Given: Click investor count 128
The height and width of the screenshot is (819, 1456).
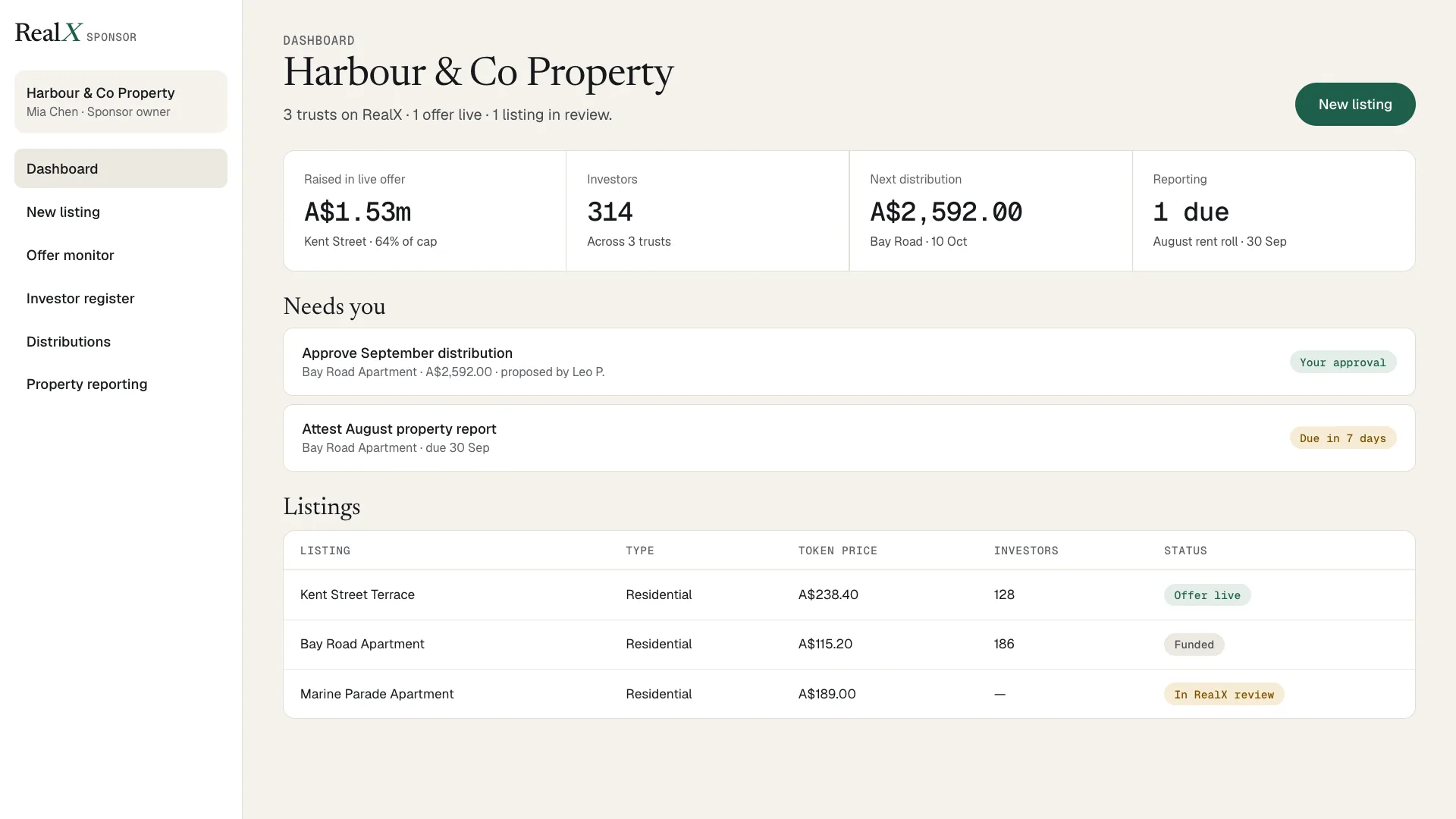Looking at the screenshot, I should tap(1003, 595).
